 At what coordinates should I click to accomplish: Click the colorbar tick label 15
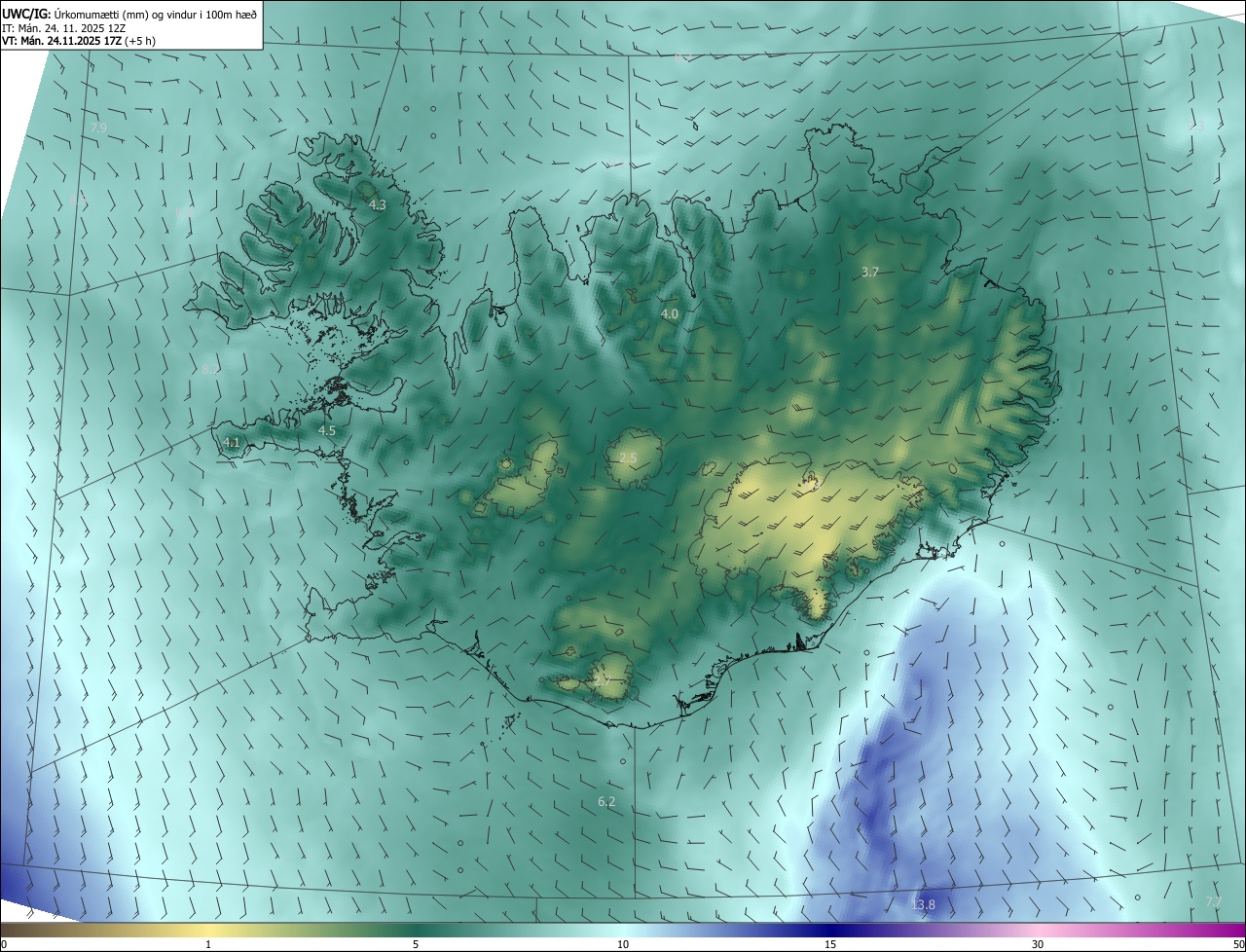830,945
